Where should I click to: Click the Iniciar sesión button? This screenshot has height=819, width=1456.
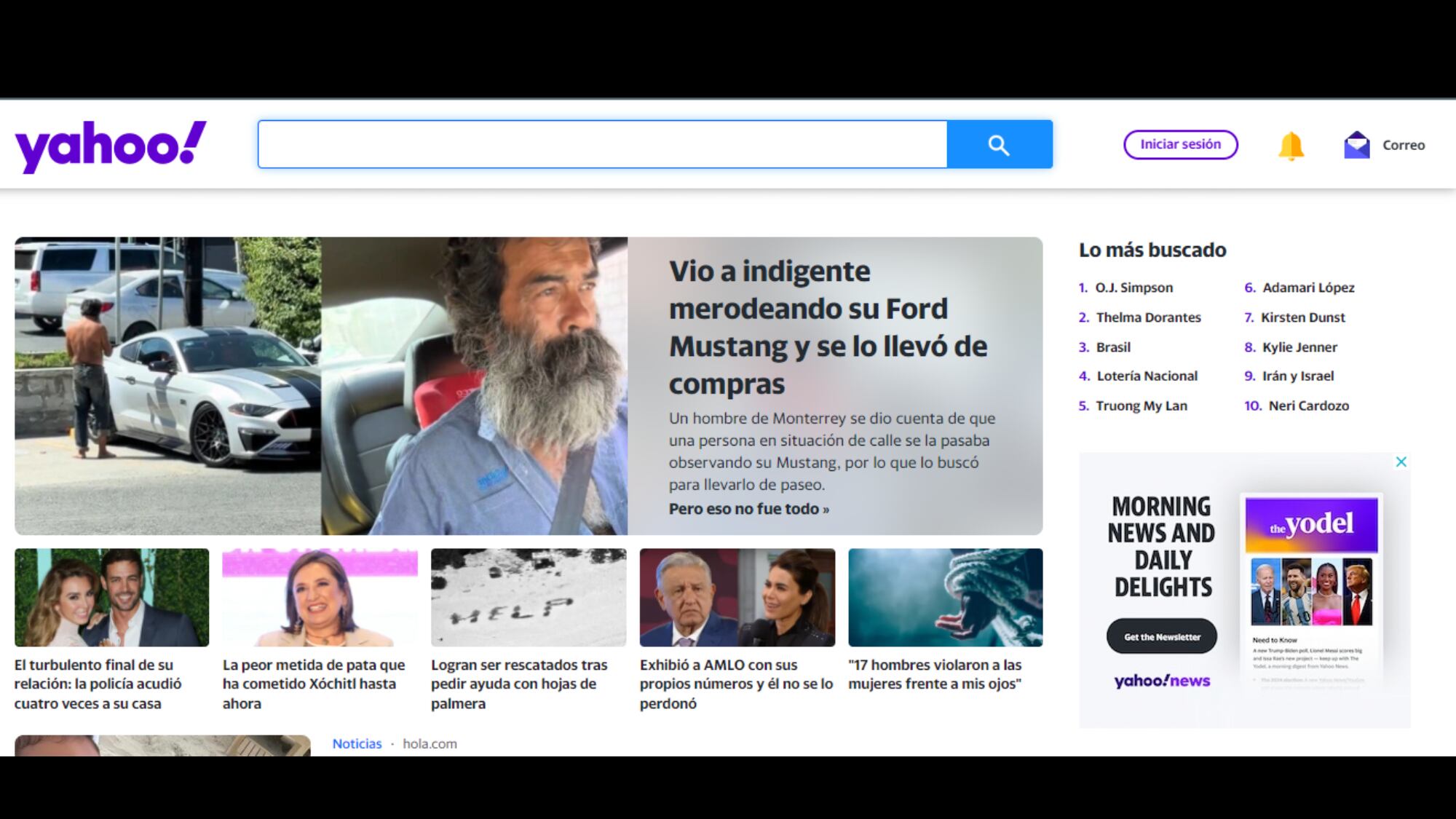1179,143
